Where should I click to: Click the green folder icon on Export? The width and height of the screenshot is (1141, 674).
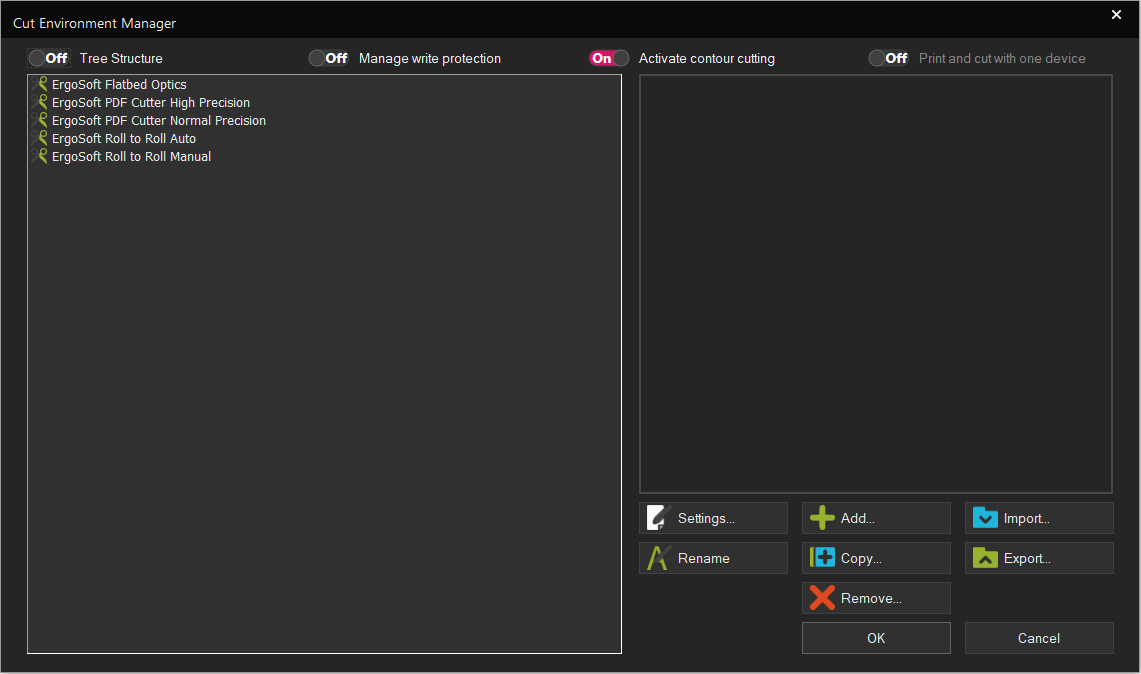pyautogui.click(x=985, y=558)
